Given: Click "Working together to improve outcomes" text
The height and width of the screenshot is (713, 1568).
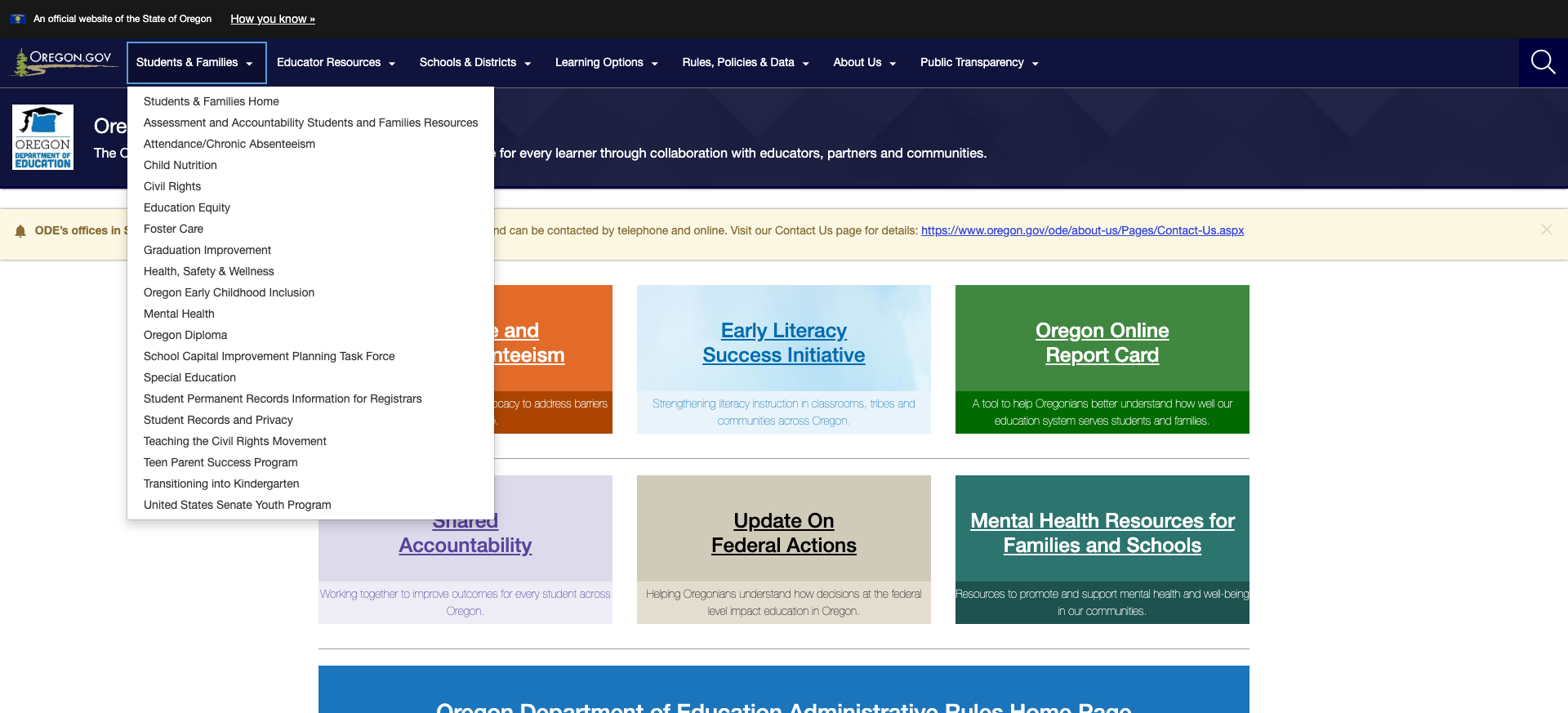Looking at the screenshot, I should click(x=465, y=603).
